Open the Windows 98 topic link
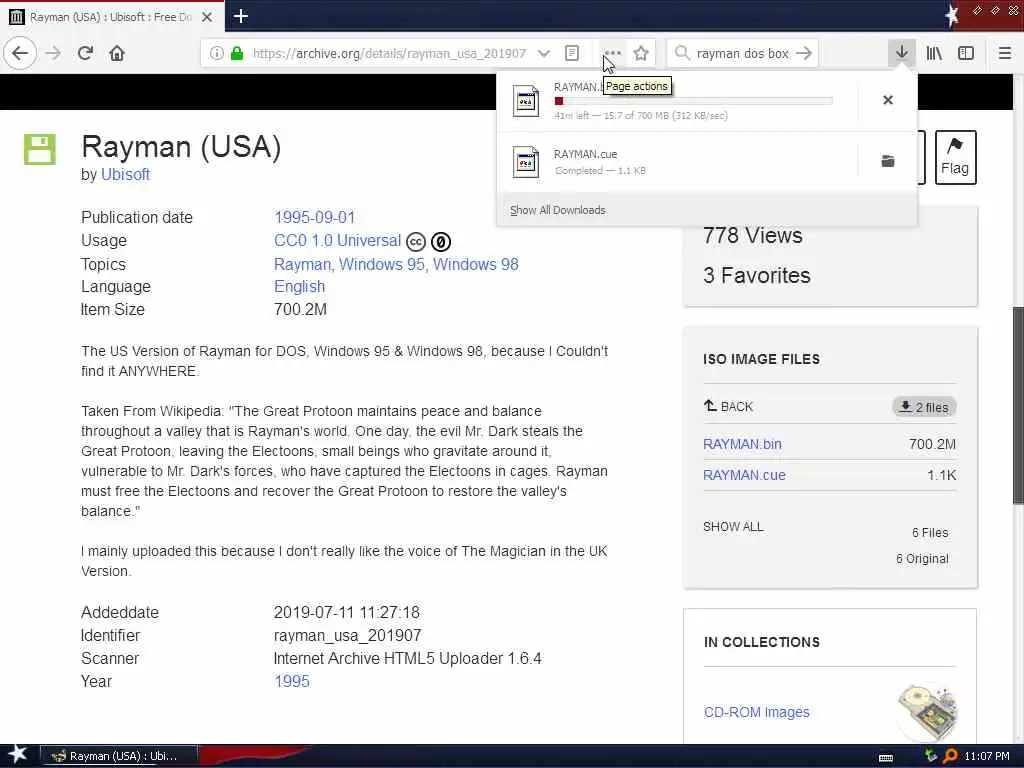 coord(475,264)
